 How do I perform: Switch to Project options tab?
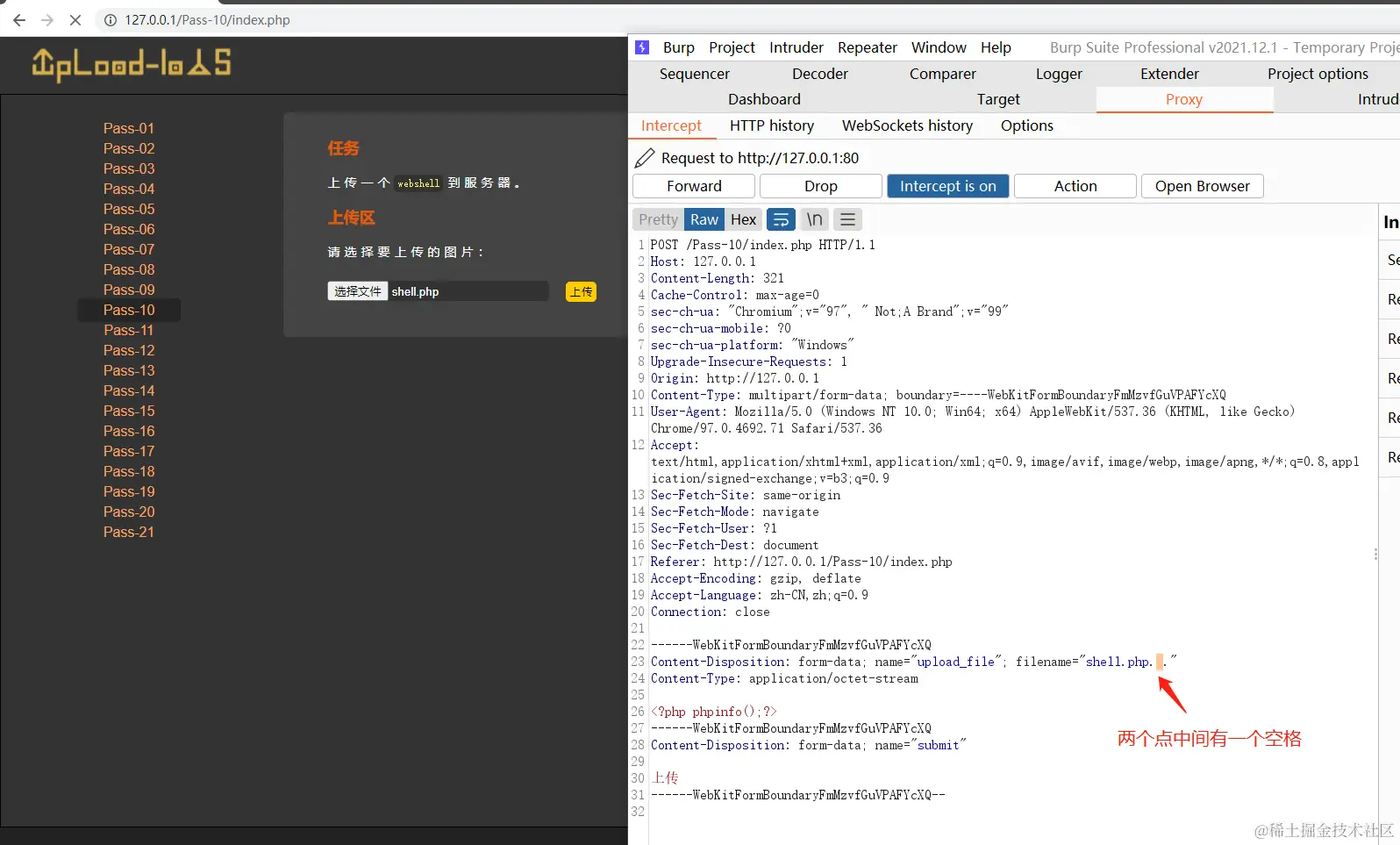click(1318, 74)
